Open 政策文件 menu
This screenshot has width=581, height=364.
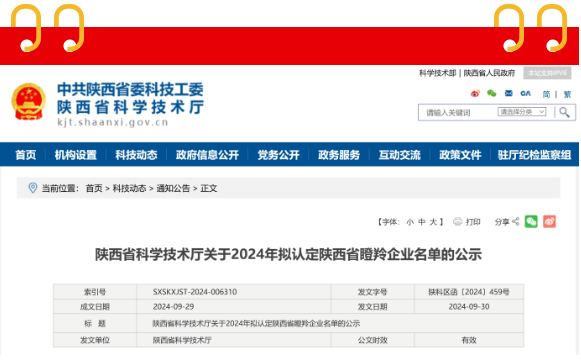click(x=460, y=155)
